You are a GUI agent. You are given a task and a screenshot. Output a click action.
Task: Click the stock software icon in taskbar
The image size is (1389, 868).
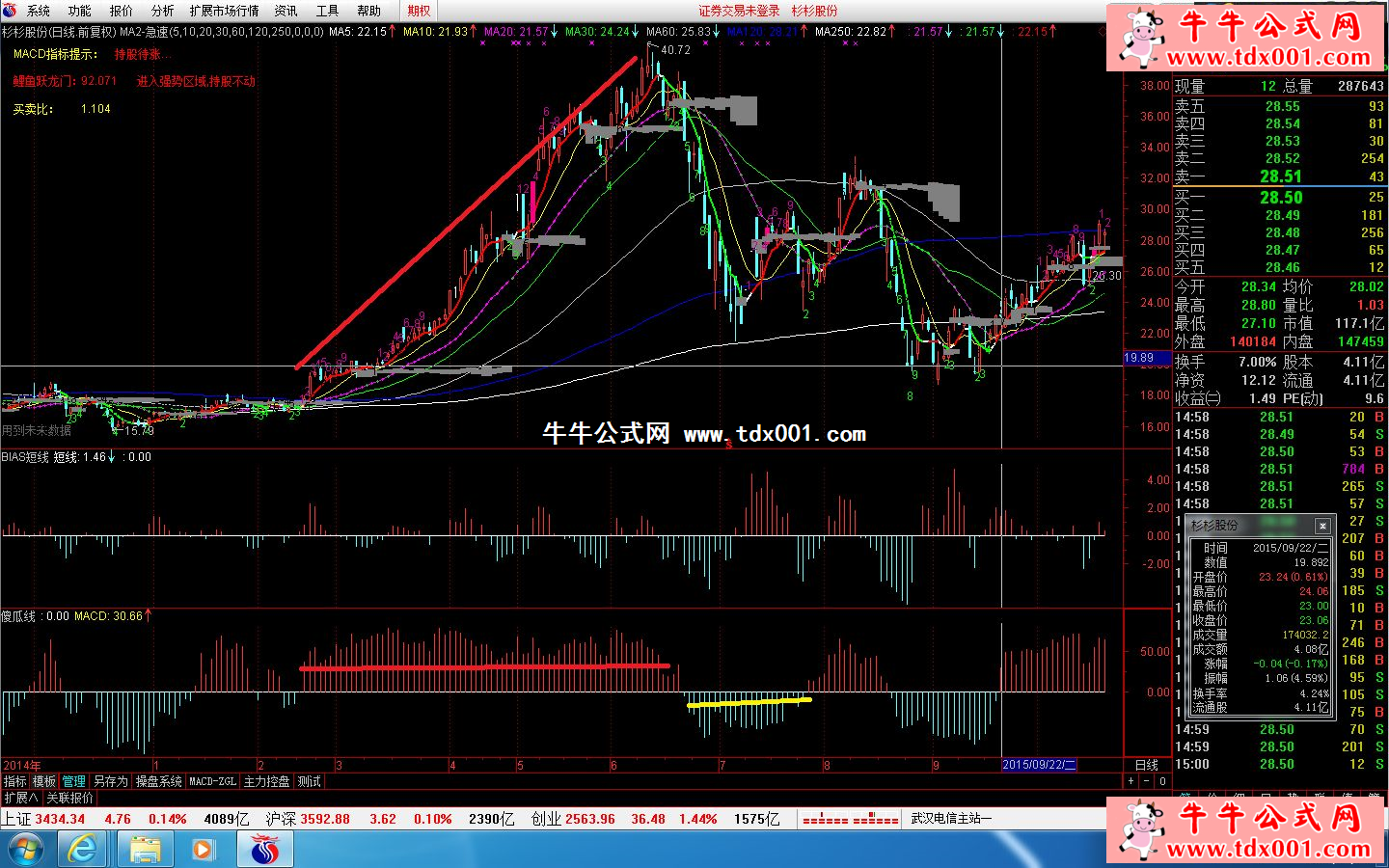(x=264, y=849)
